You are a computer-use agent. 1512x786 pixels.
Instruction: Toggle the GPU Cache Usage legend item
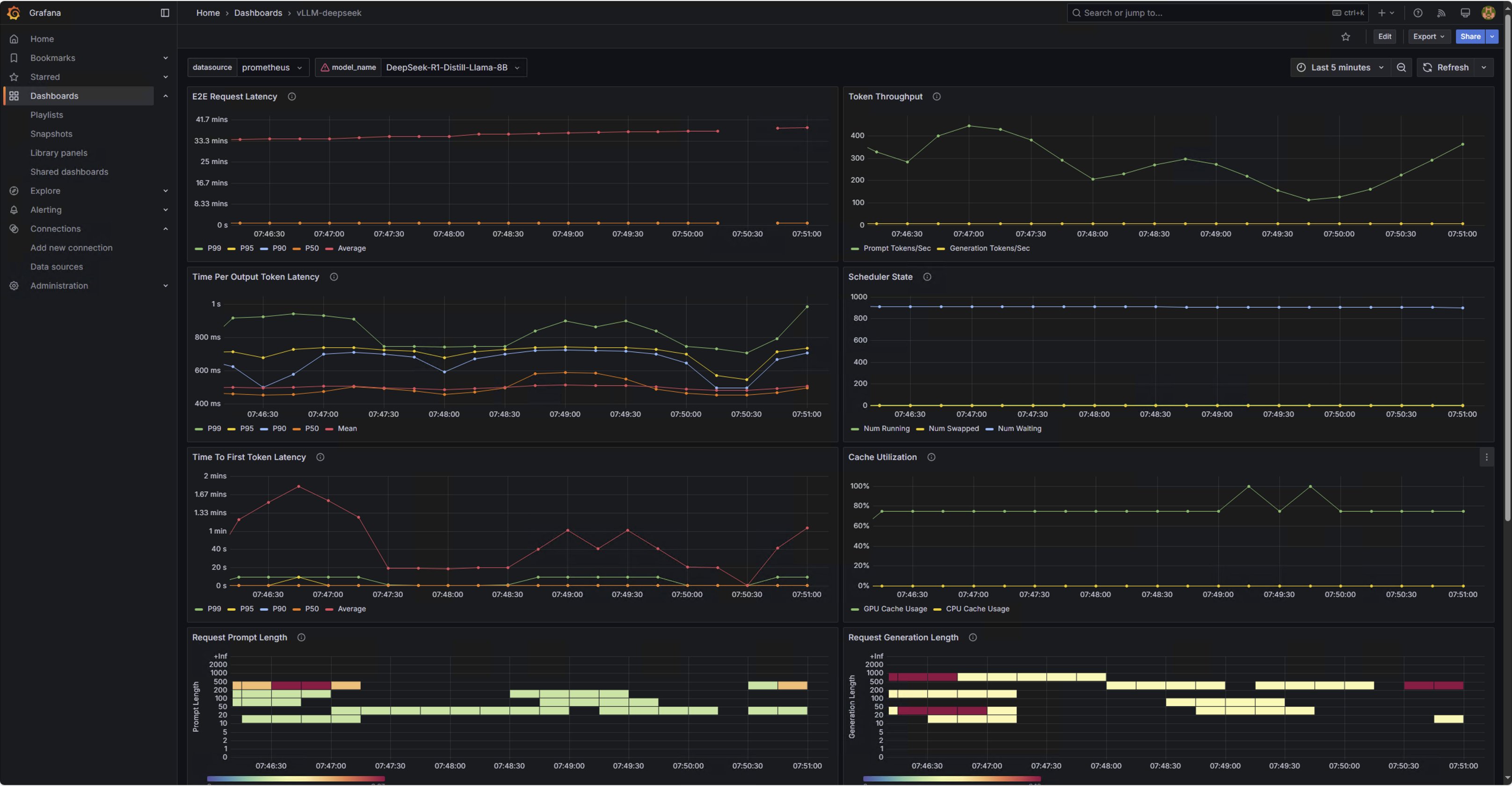click(x=889, y=609)
